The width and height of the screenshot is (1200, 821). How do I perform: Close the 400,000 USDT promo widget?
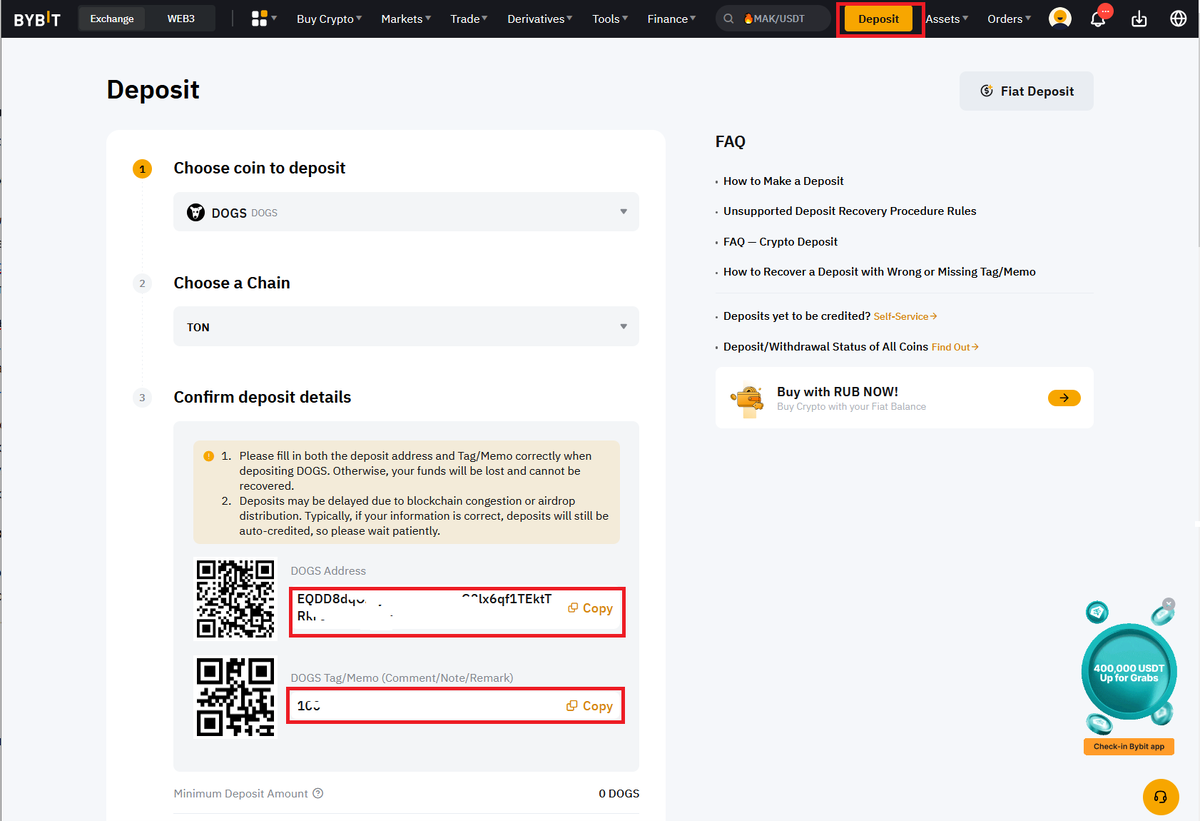coord(1168,605)
